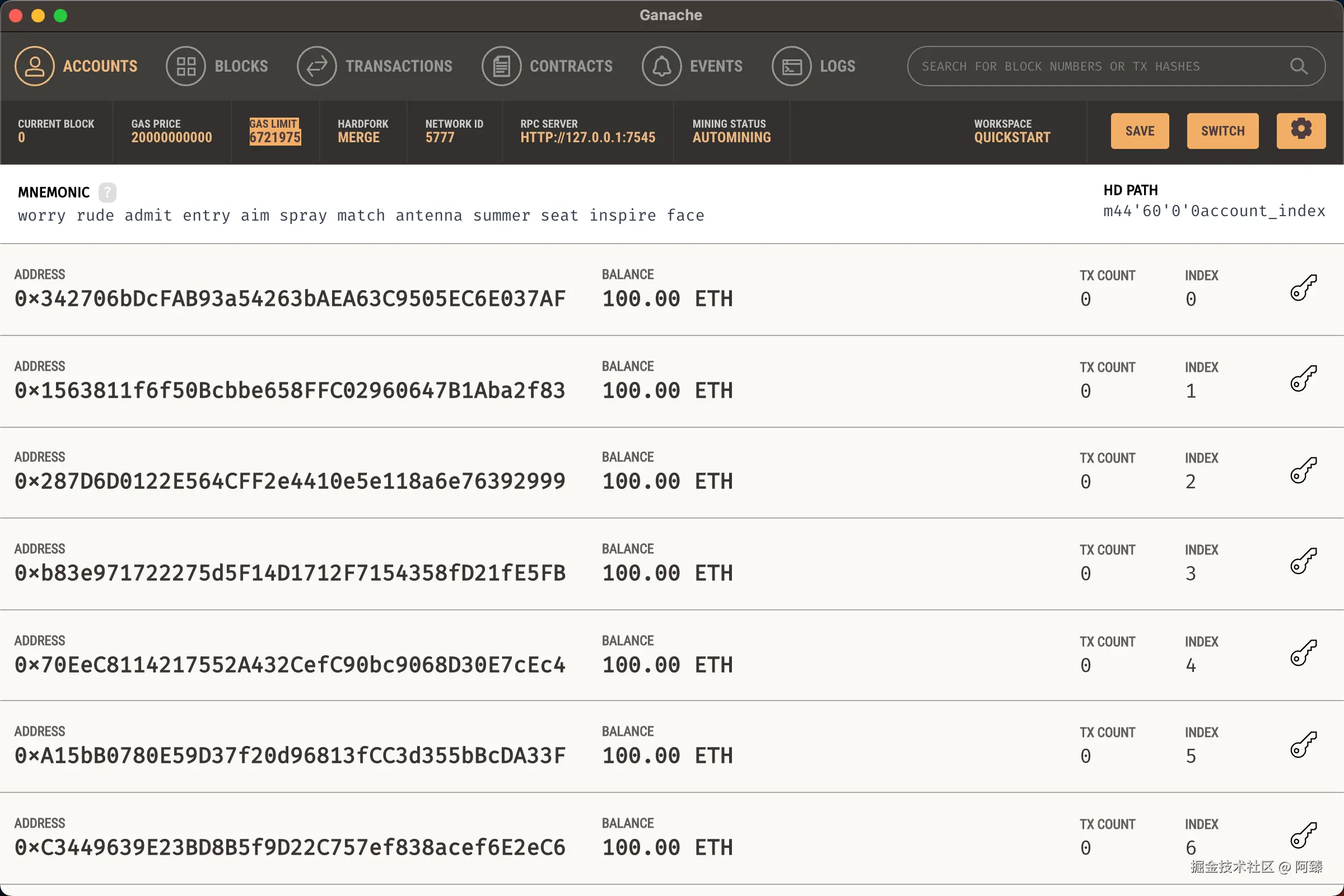Select the Accounts tab

click(76, 66)
